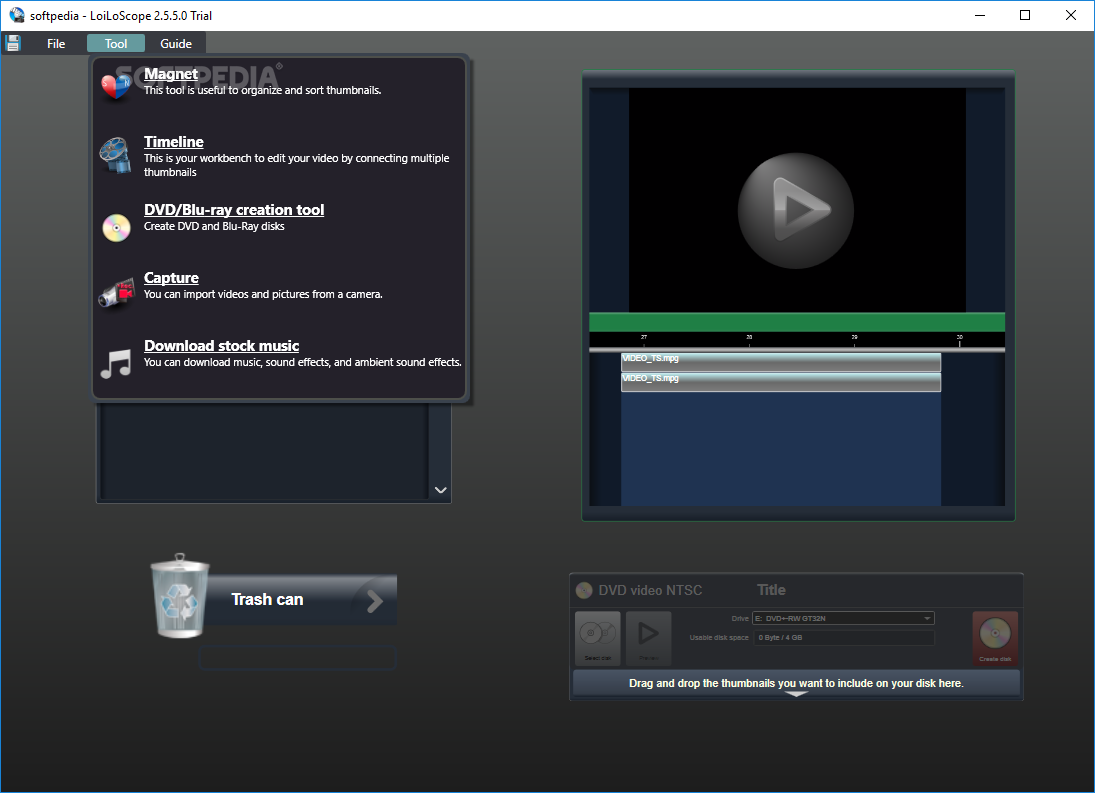Click the Magnet tool icon
The height and width of the screenshot is (793, 1095).
(x=115, y=87)
